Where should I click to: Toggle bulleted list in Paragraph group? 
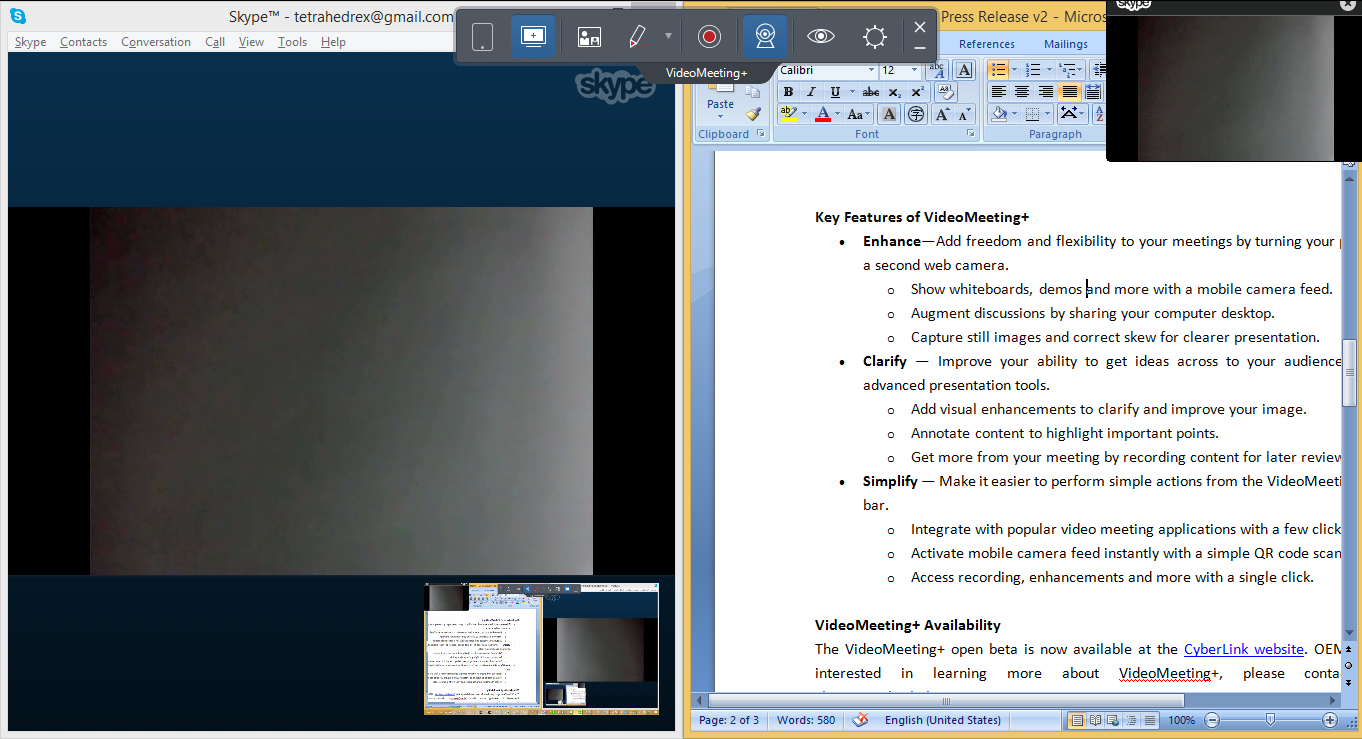998,70
